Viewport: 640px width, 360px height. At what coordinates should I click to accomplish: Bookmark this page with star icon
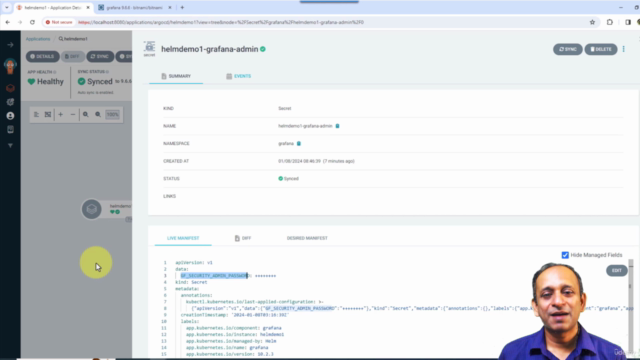pos(592,22)
